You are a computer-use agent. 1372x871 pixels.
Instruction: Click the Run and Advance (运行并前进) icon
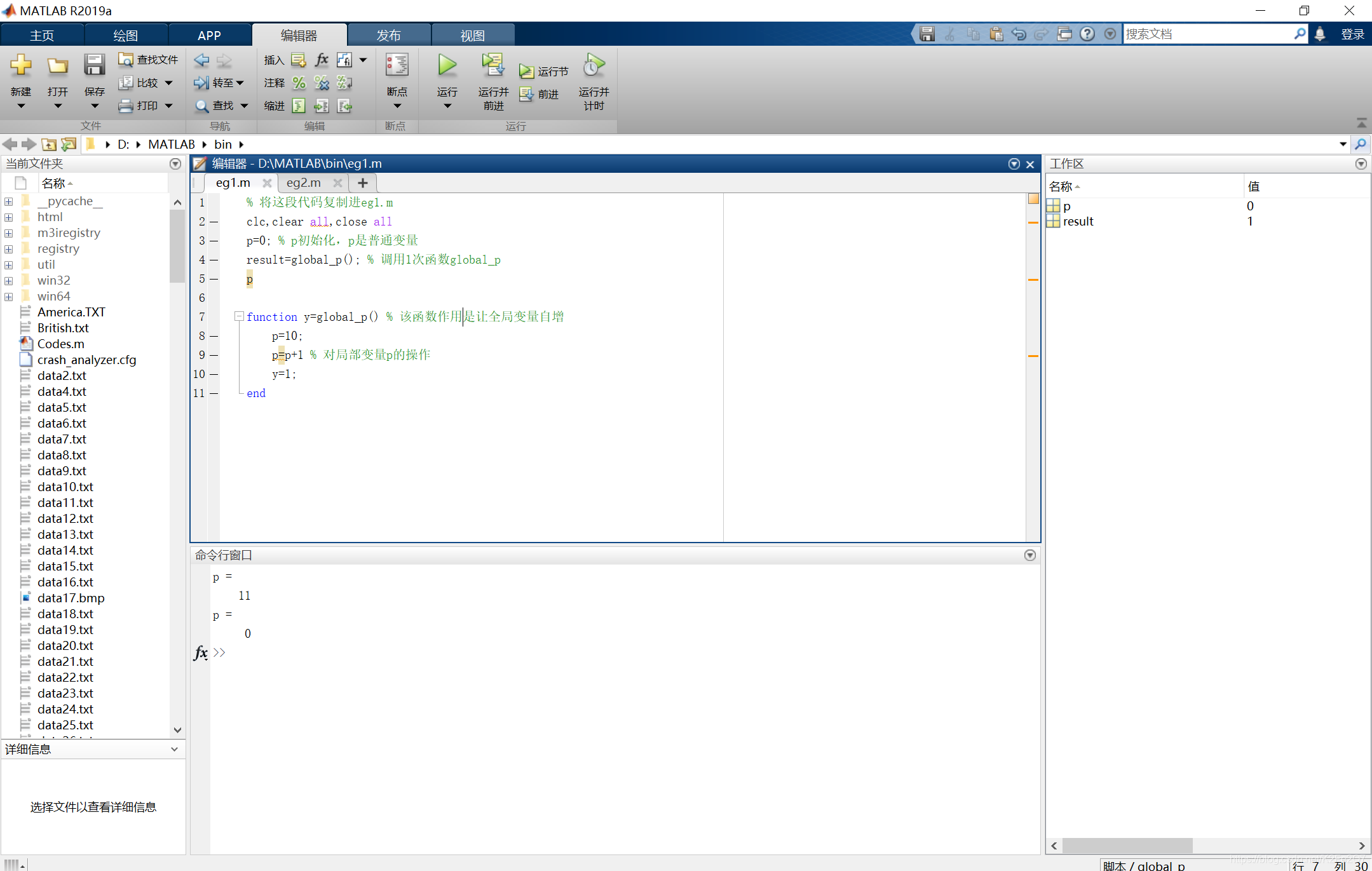492,65
